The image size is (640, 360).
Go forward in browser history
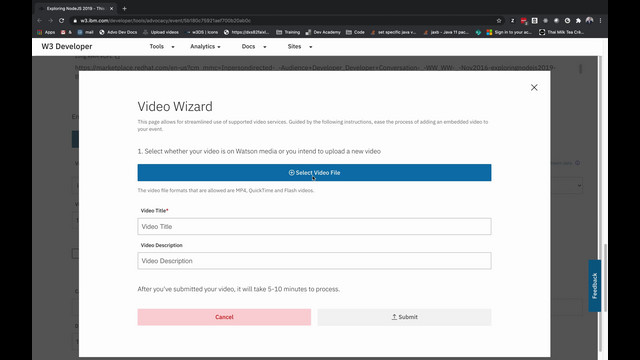50,20
